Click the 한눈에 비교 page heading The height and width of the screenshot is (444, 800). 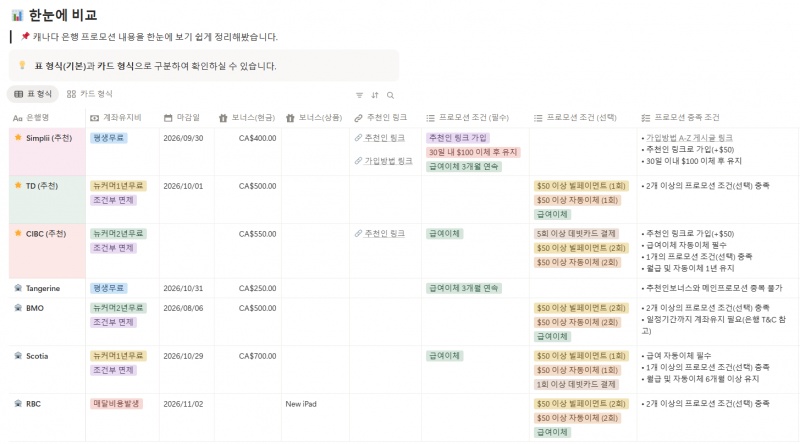coord(63,15)
